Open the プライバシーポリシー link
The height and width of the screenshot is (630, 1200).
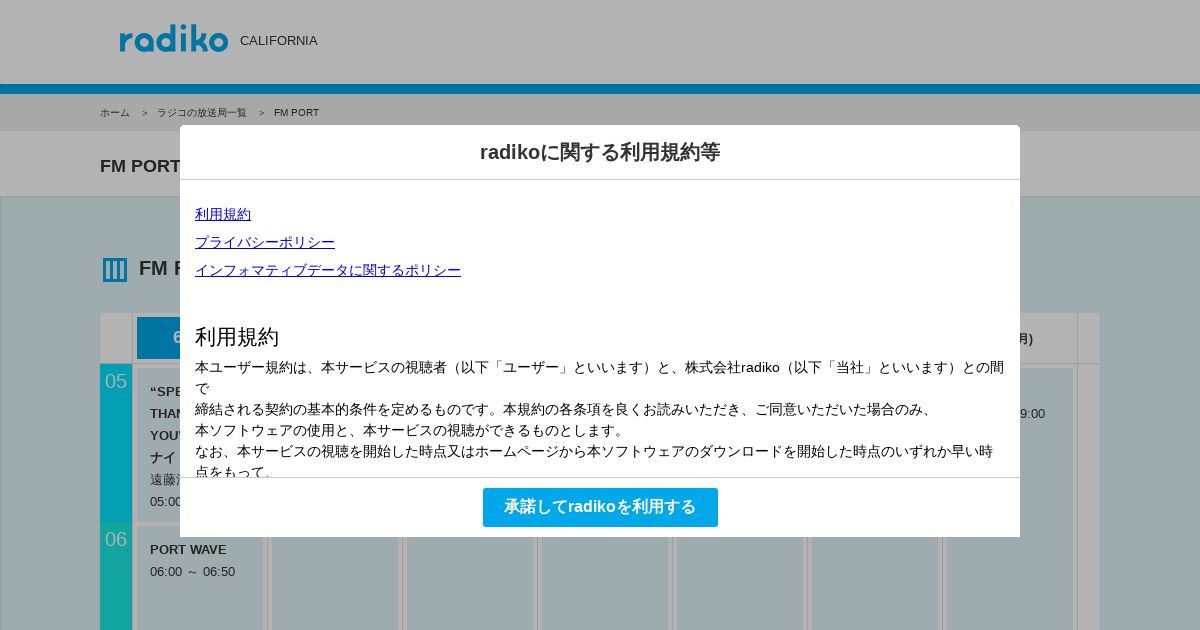[x=265, y=242]
